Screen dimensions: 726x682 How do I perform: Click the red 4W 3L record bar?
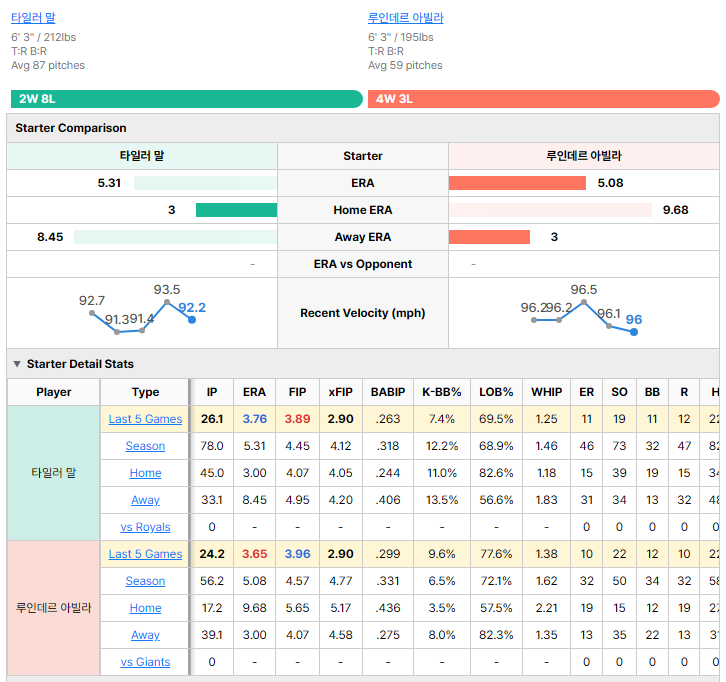coord(544,99)
